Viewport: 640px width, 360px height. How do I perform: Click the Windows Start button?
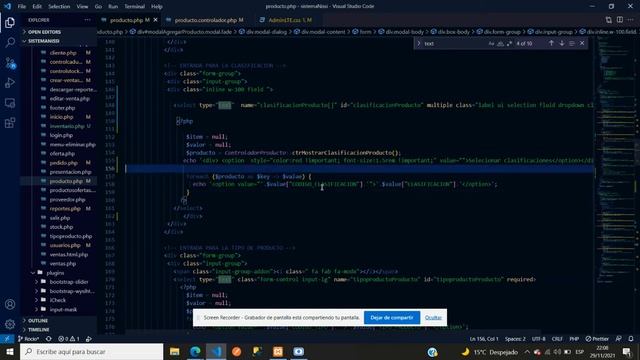click(x=9, y=351)
